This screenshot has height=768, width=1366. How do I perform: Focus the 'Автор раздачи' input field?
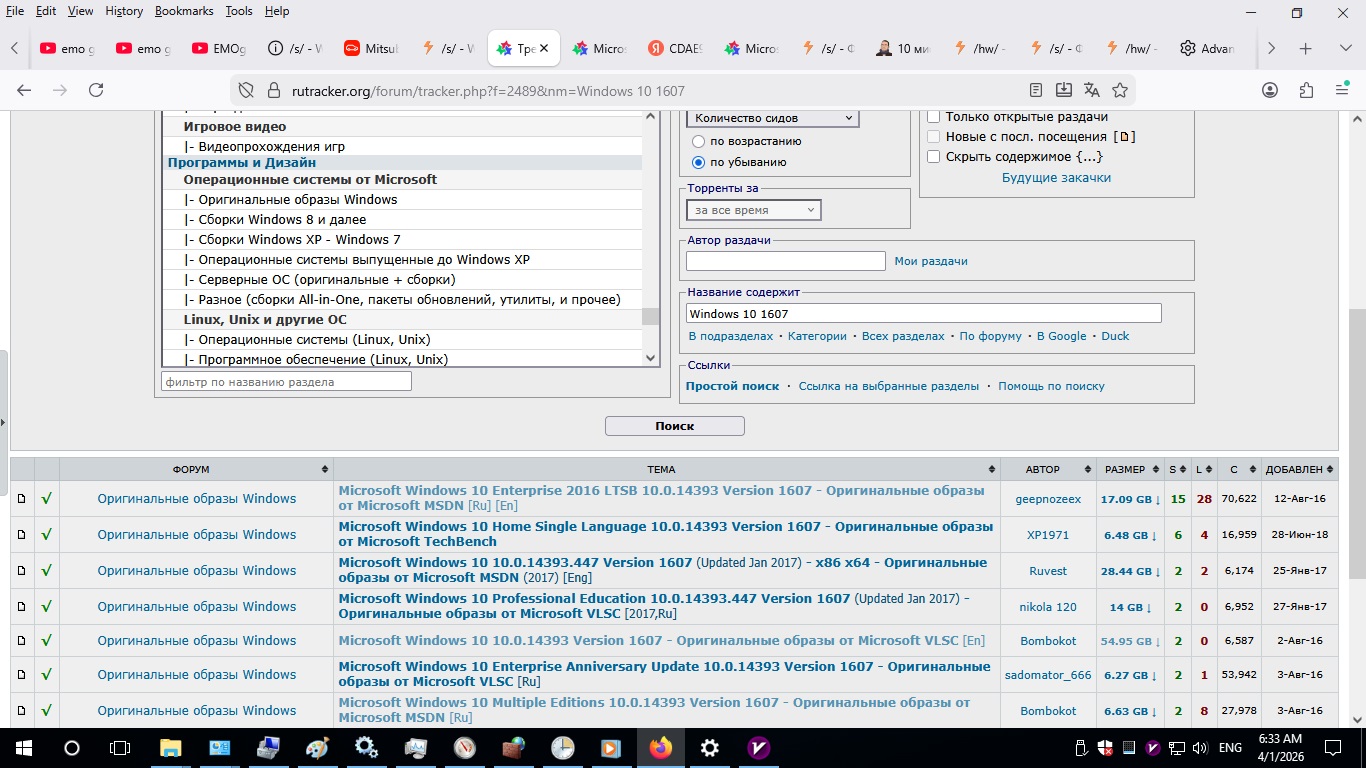786,261
